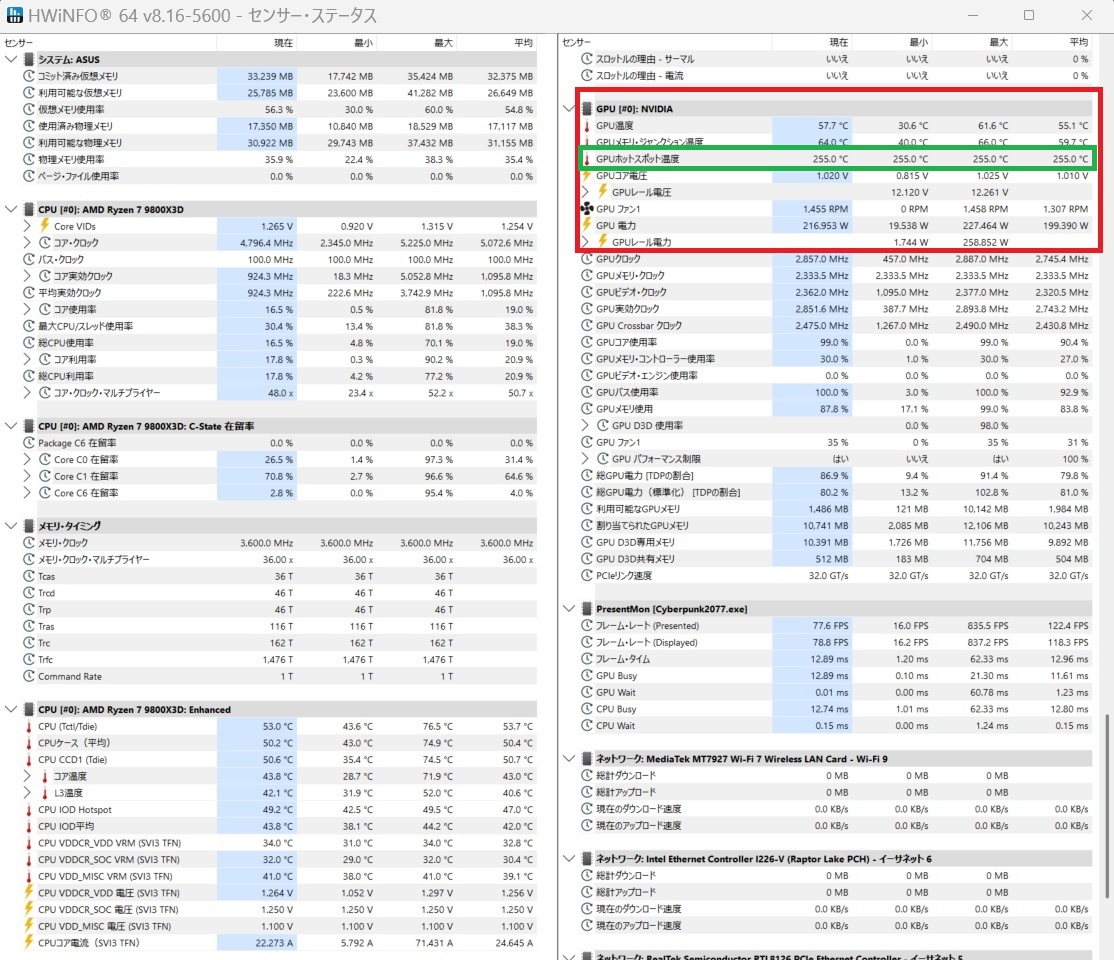Click the HWiNFO app icon in title bar
The height and width of the screenshot is (960, 1114).
point(13,15)
